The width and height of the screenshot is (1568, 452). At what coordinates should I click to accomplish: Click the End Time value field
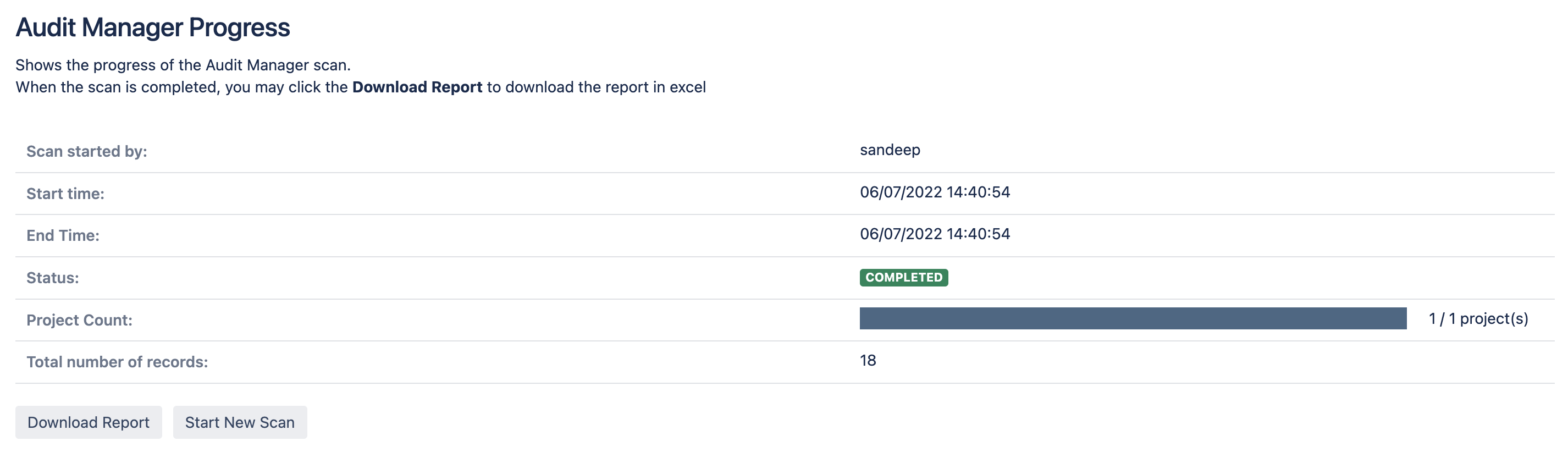(935, 234)
